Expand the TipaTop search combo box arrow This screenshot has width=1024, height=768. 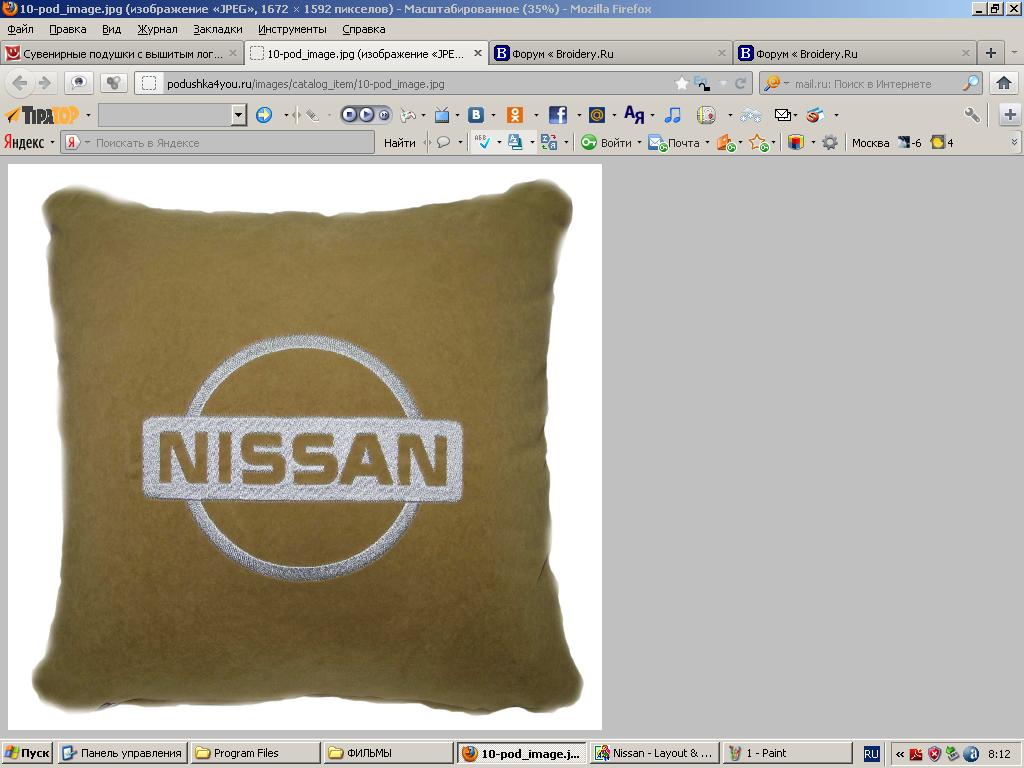tap(238, 115)
